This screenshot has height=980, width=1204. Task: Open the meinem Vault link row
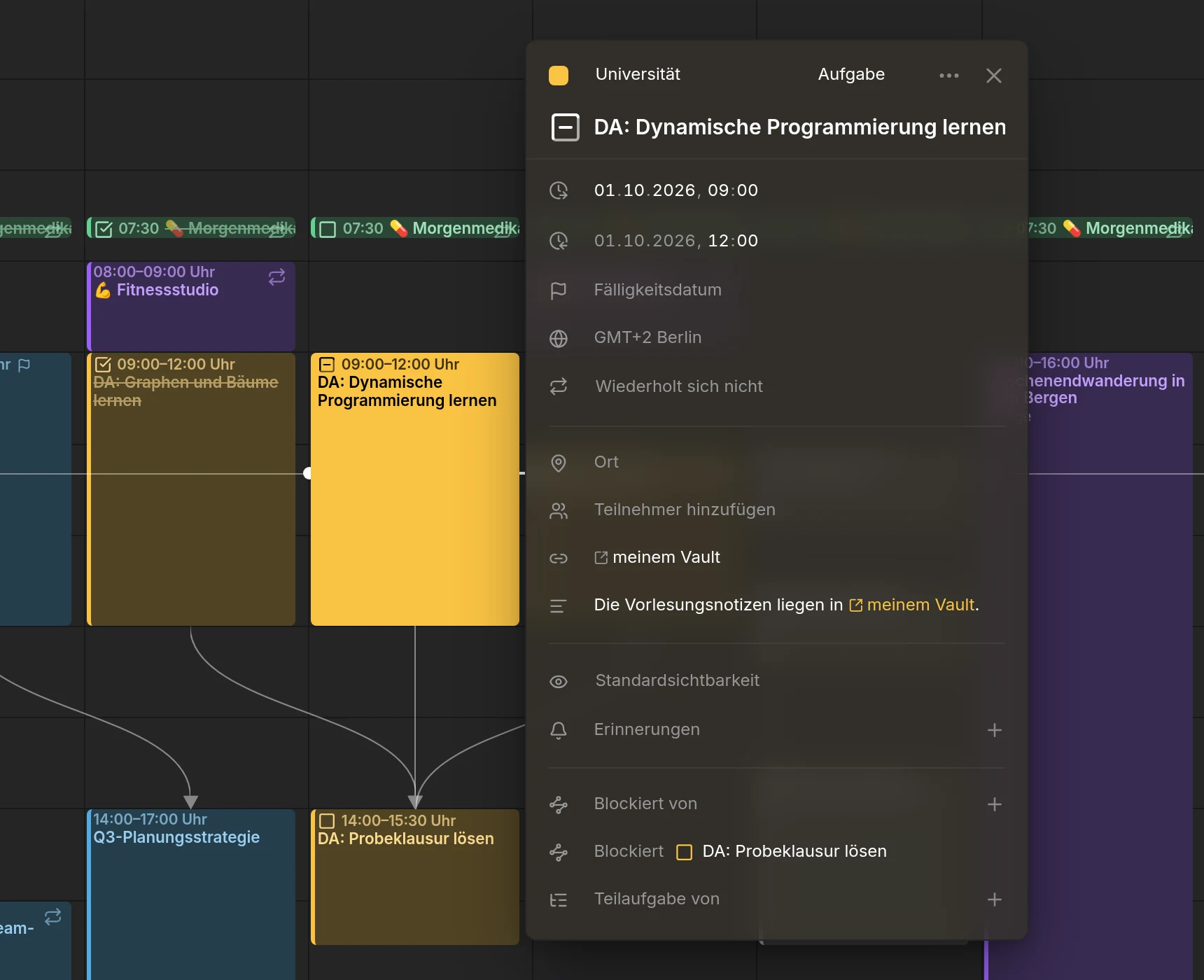pyautogui.click(x=657, y=557)
